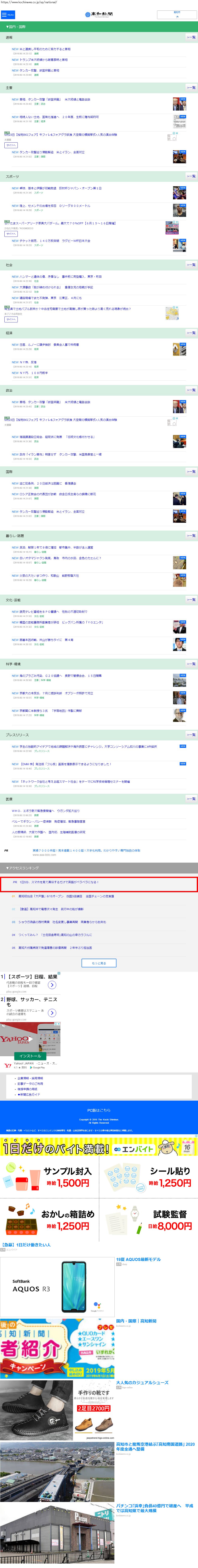Open 一覧 list for 速報 section
Image resolution: width=198 pixels, height=1568 pixels.
(191, 37)
